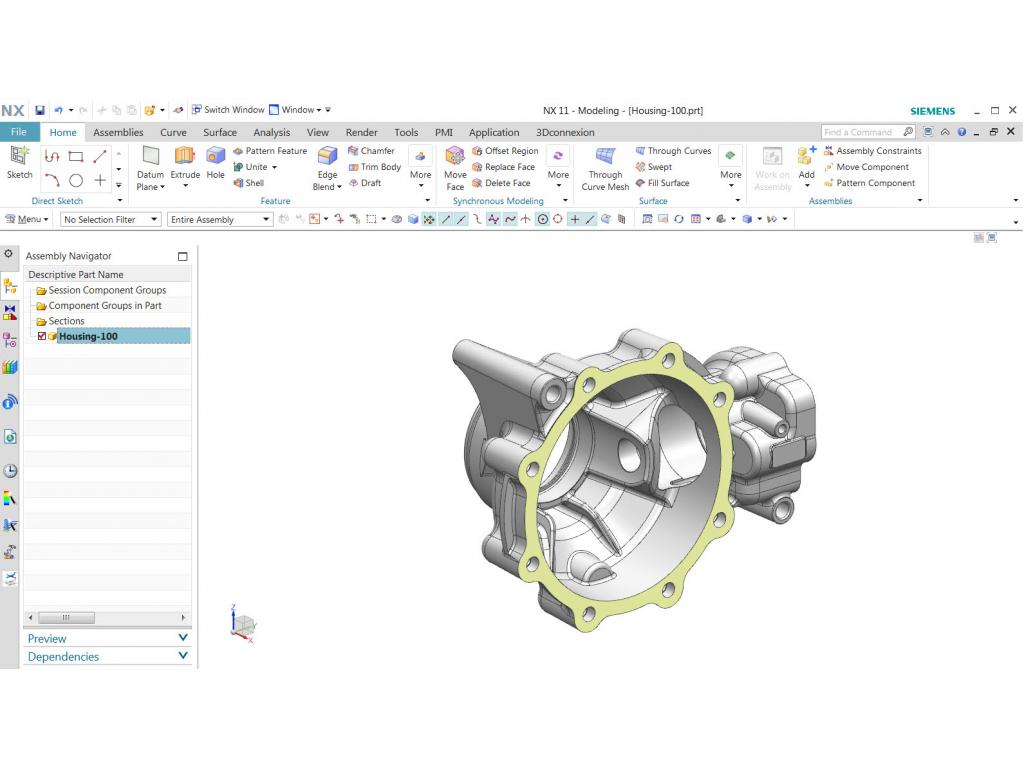Open the History clock sidebar icon
The image size is (1024, 768).
[x=10, y=471]
